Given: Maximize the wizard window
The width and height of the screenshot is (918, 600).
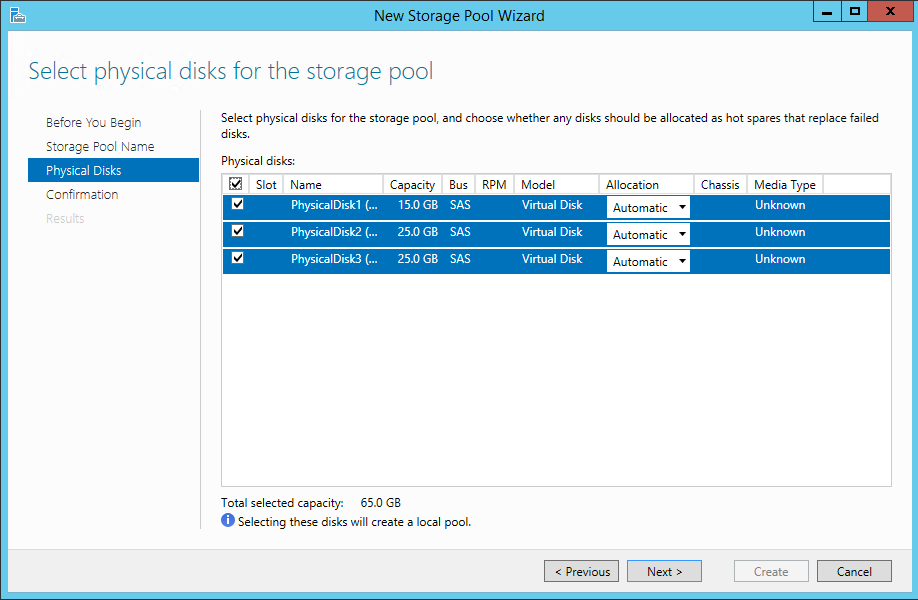Looking at the screenshot, I should [855, 12].
